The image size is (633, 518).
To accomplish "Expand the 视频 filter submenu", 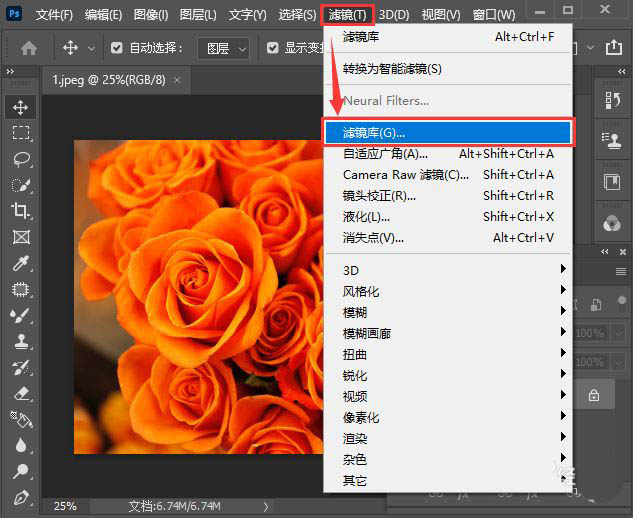I will tap(448, 396).
